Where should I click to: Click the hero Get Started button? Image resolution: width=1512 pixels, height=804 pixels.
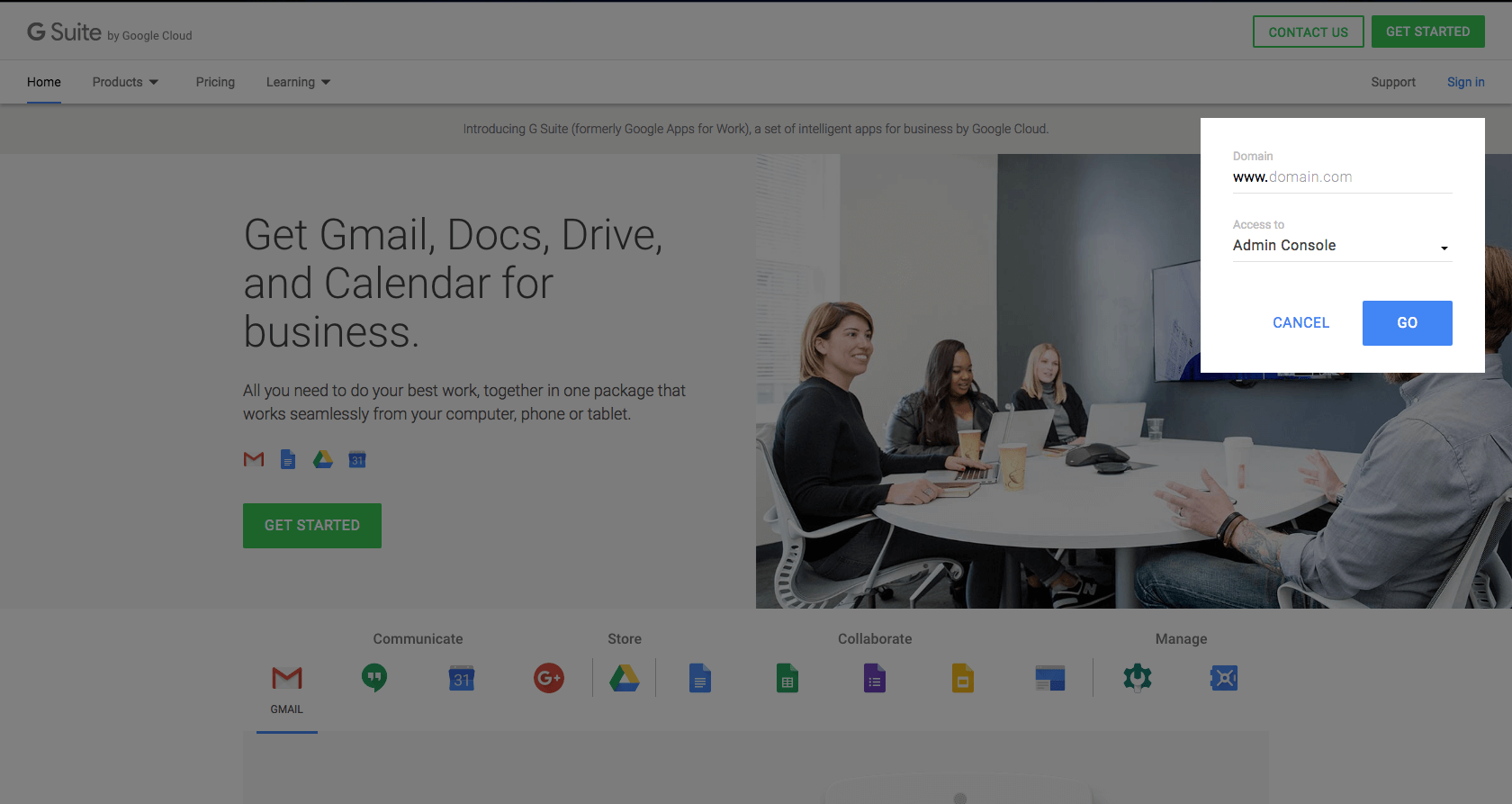click(312, 526)
